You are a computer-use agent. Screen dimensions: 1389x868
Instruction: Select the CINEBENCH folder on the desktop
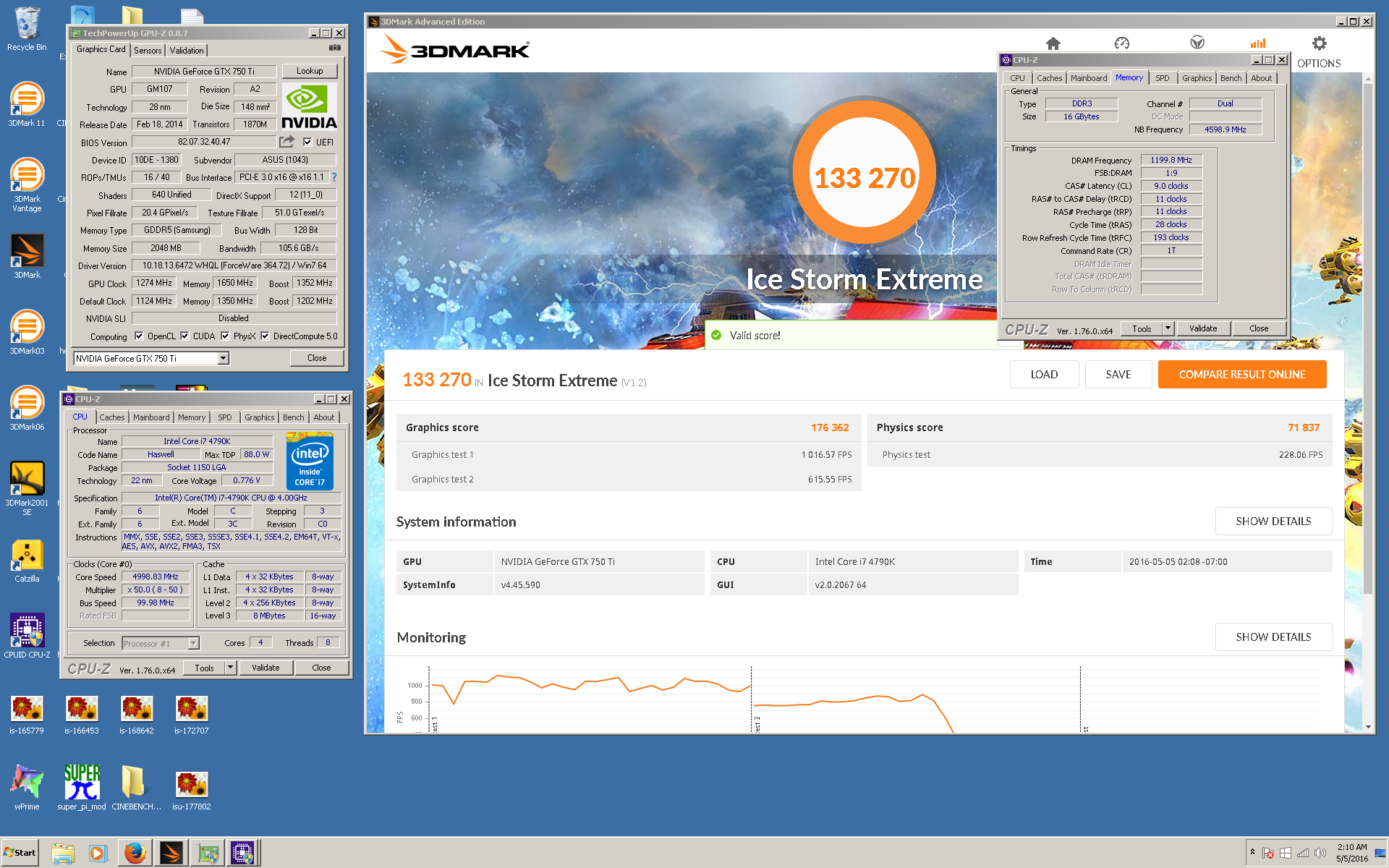(137, 787)
